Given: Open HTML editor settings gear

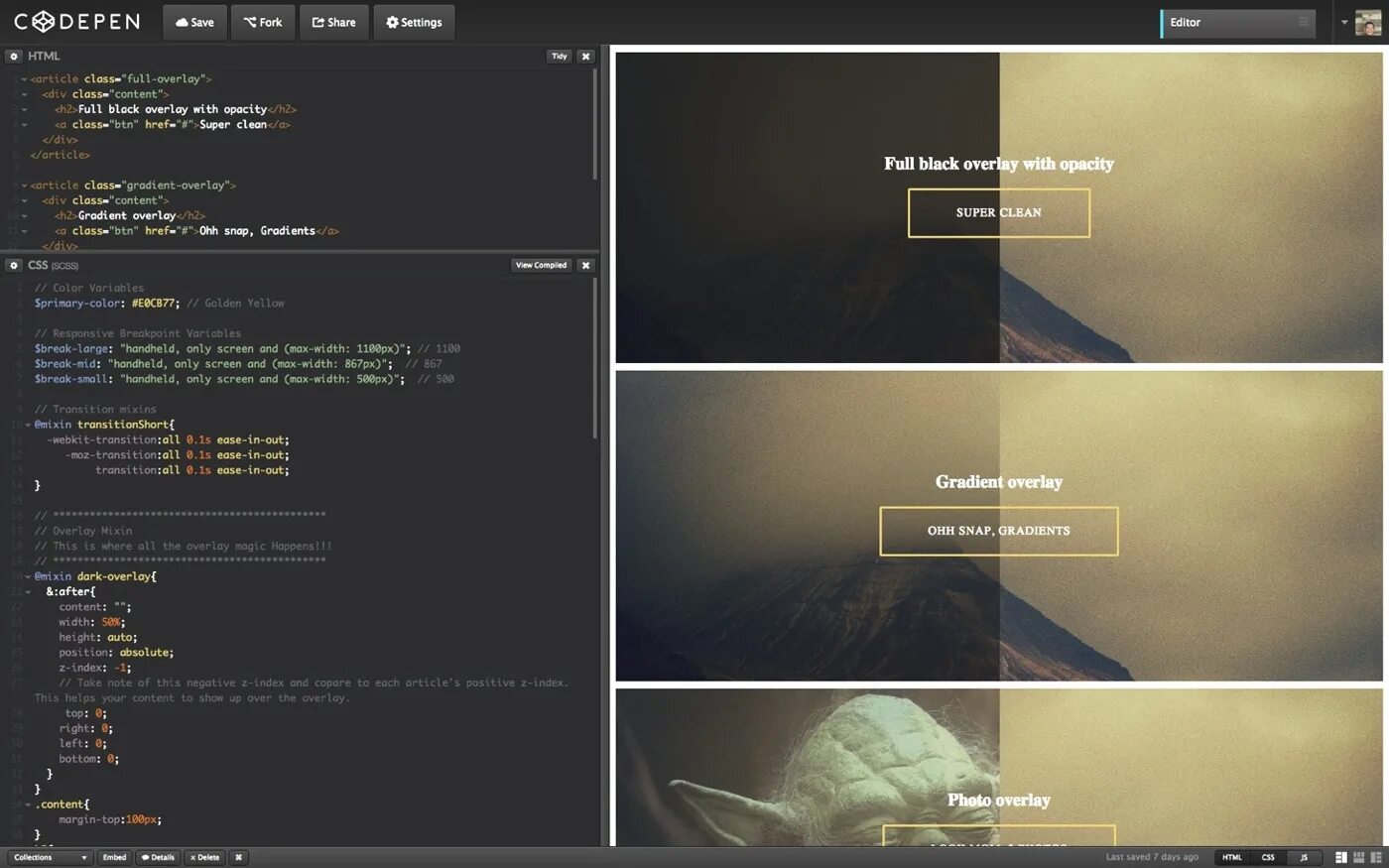Looking at the screenshot, I should tap(14, 57).
